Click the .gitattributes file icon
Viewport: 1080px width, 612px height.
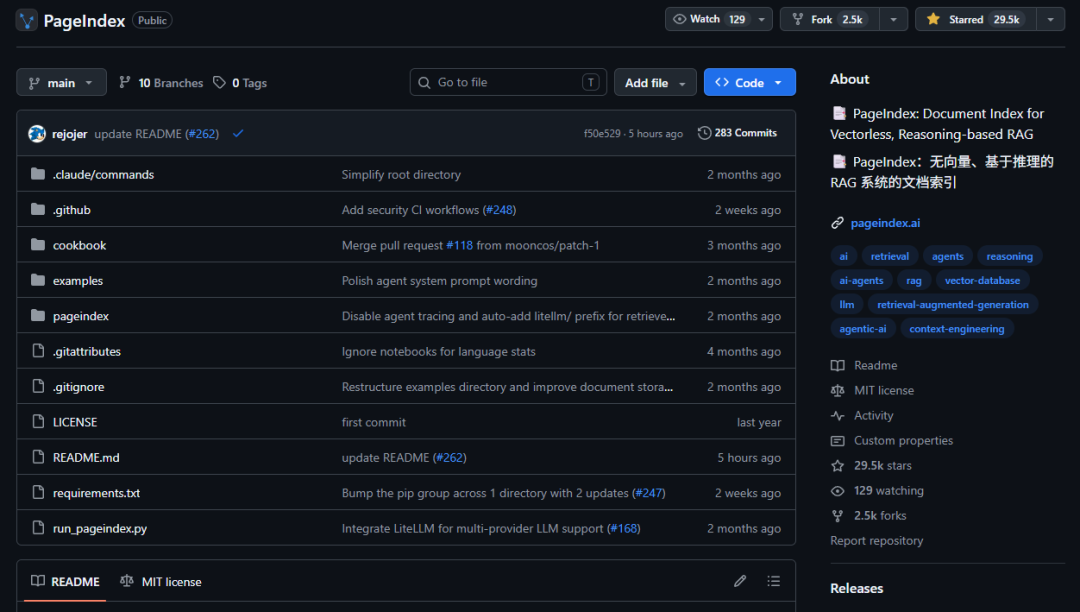[39, 351]
